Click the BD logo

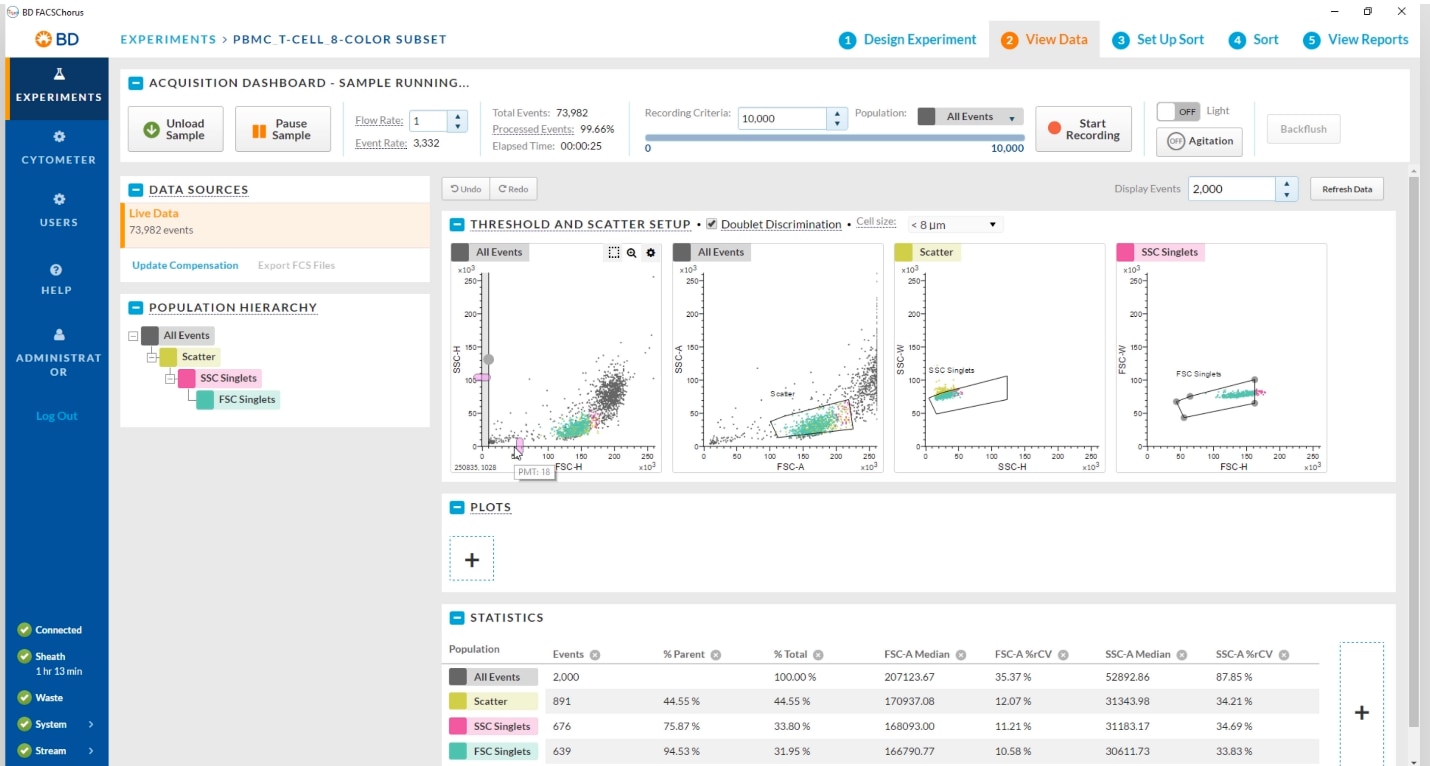[x=57, y=39]
